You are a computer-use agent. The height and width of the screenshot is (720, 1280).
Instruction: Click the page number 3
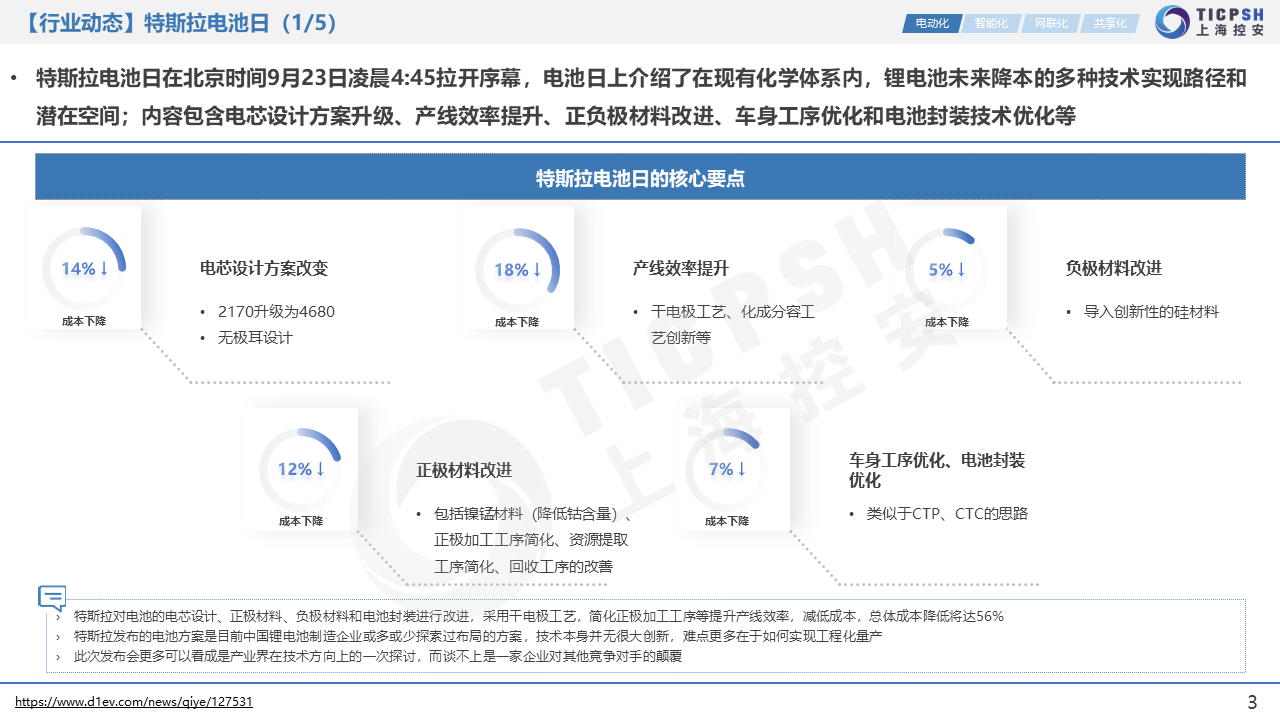point(1252,702)
